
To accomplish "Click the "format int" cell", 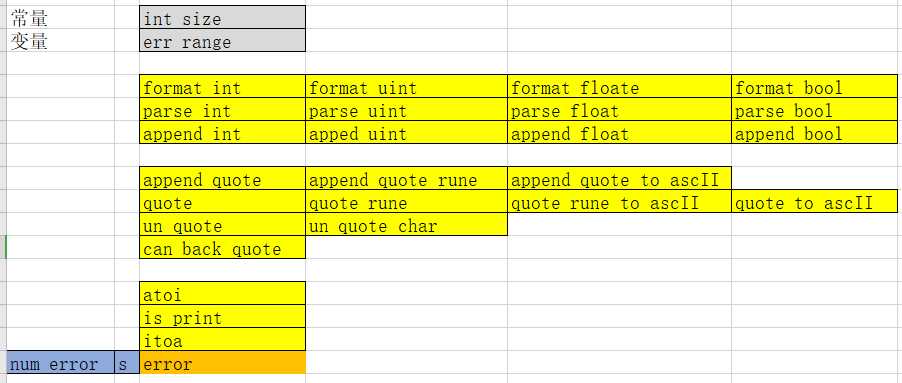I will tap(222, 86).
